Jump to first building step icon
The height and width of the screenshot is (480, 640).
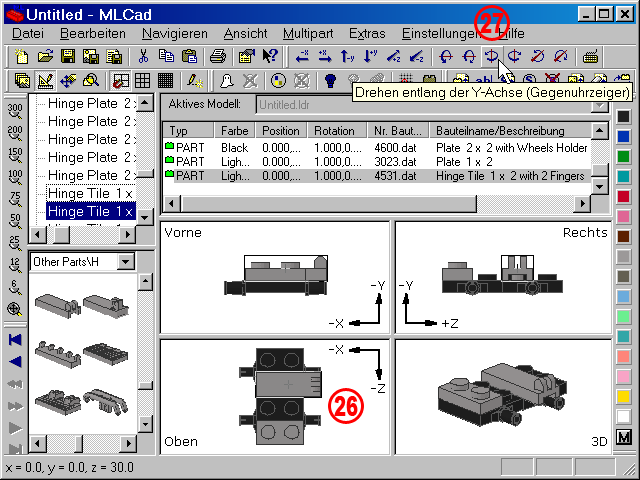coord(15,340)
